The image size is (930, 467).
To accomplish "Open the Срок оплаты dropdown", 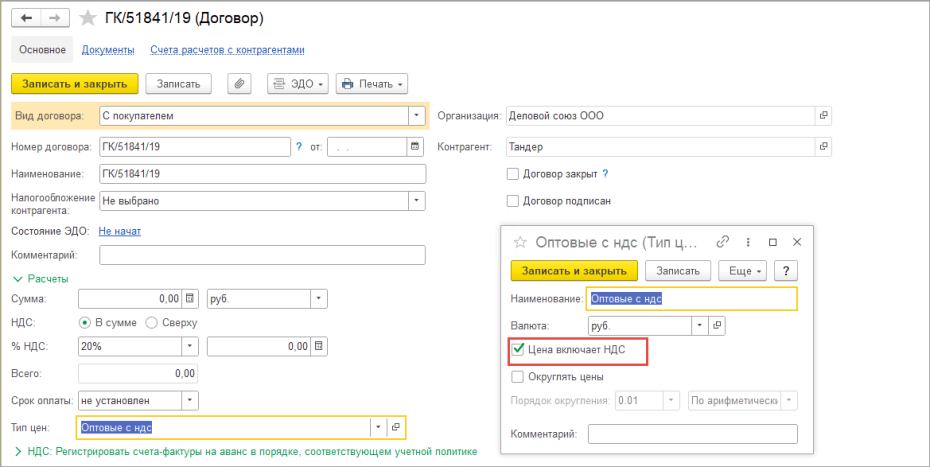I will [x=190, y=401].
